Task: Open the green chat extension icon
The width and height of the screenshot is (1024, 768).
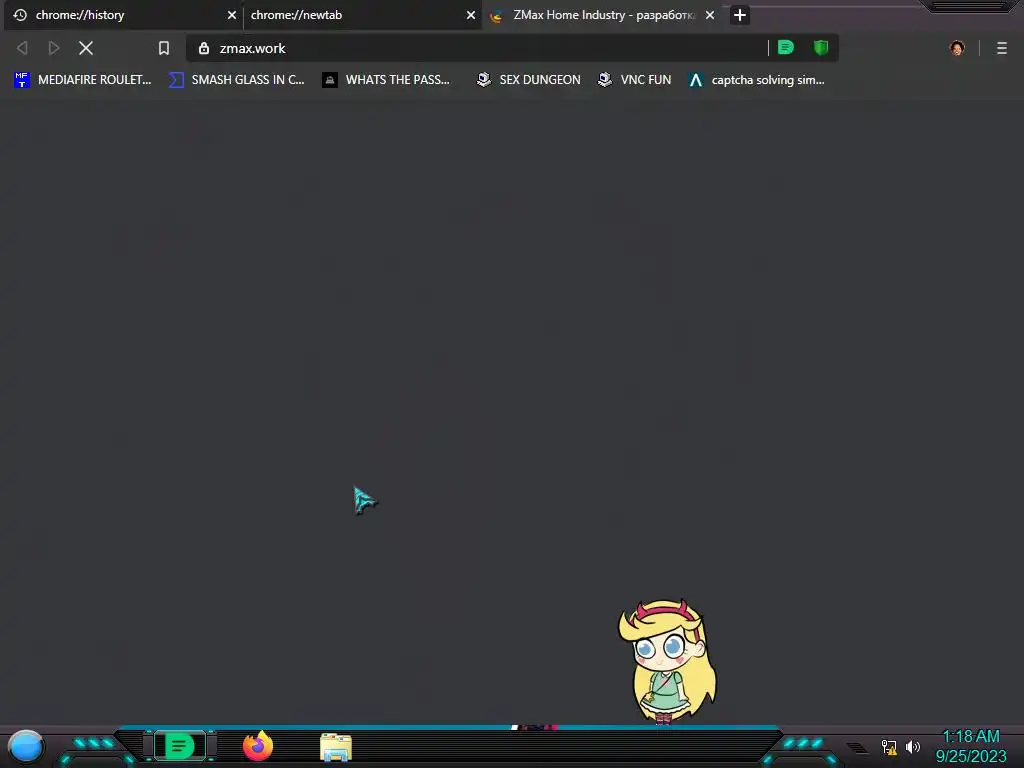Action: point(786,48)
